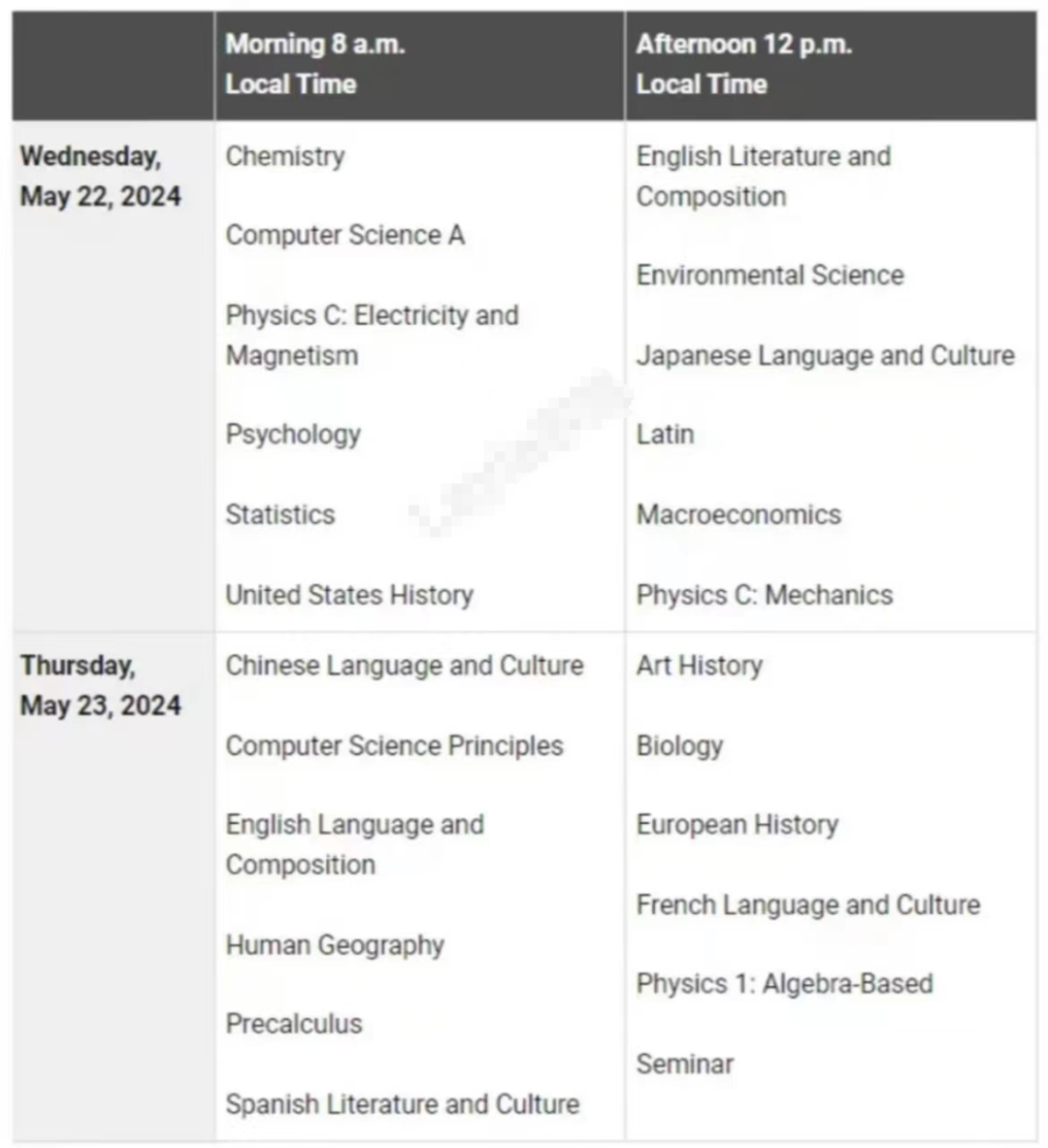Select Precalculus on Thursday morning

(x=294, y=1024)
